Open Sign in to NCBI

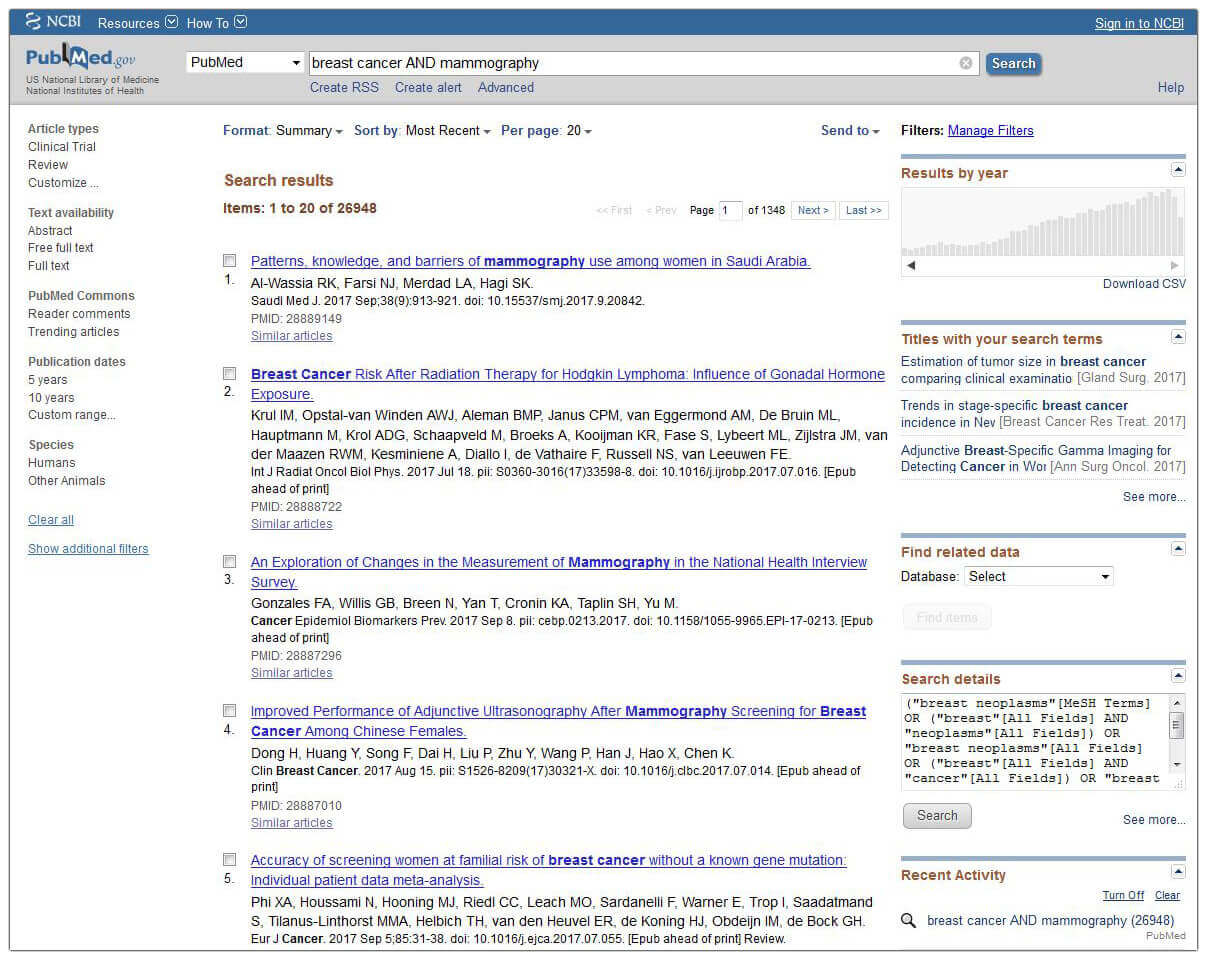click(1139, 23)
